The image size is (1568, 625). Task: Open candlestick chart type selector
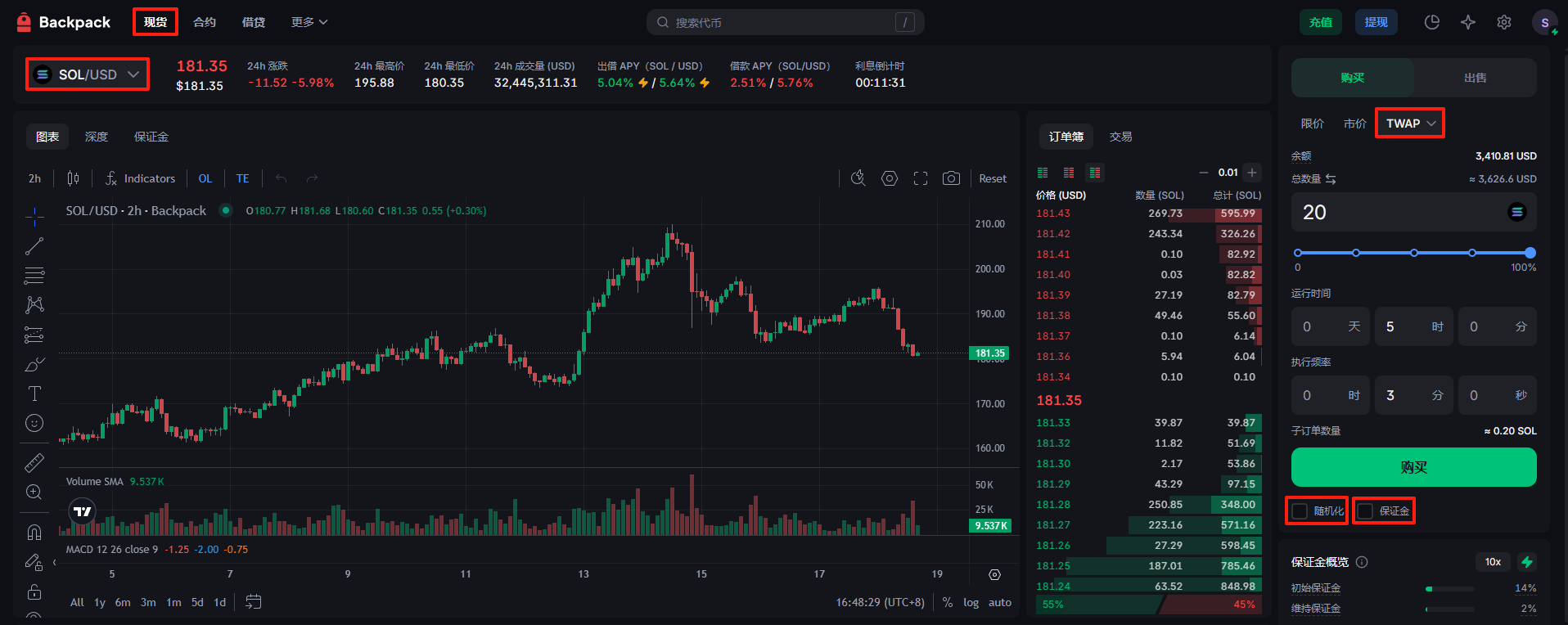[x=73, y=178]
